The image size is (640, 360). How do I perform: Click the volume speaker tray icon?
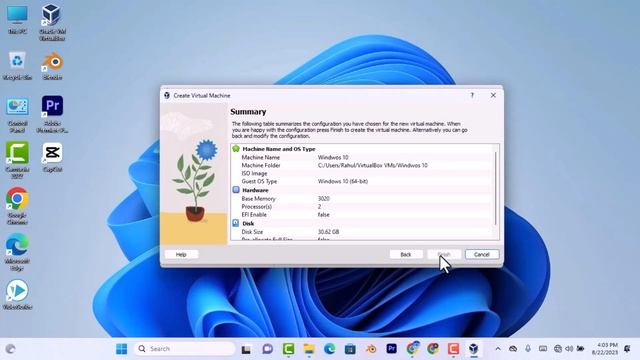click(569, 349)
